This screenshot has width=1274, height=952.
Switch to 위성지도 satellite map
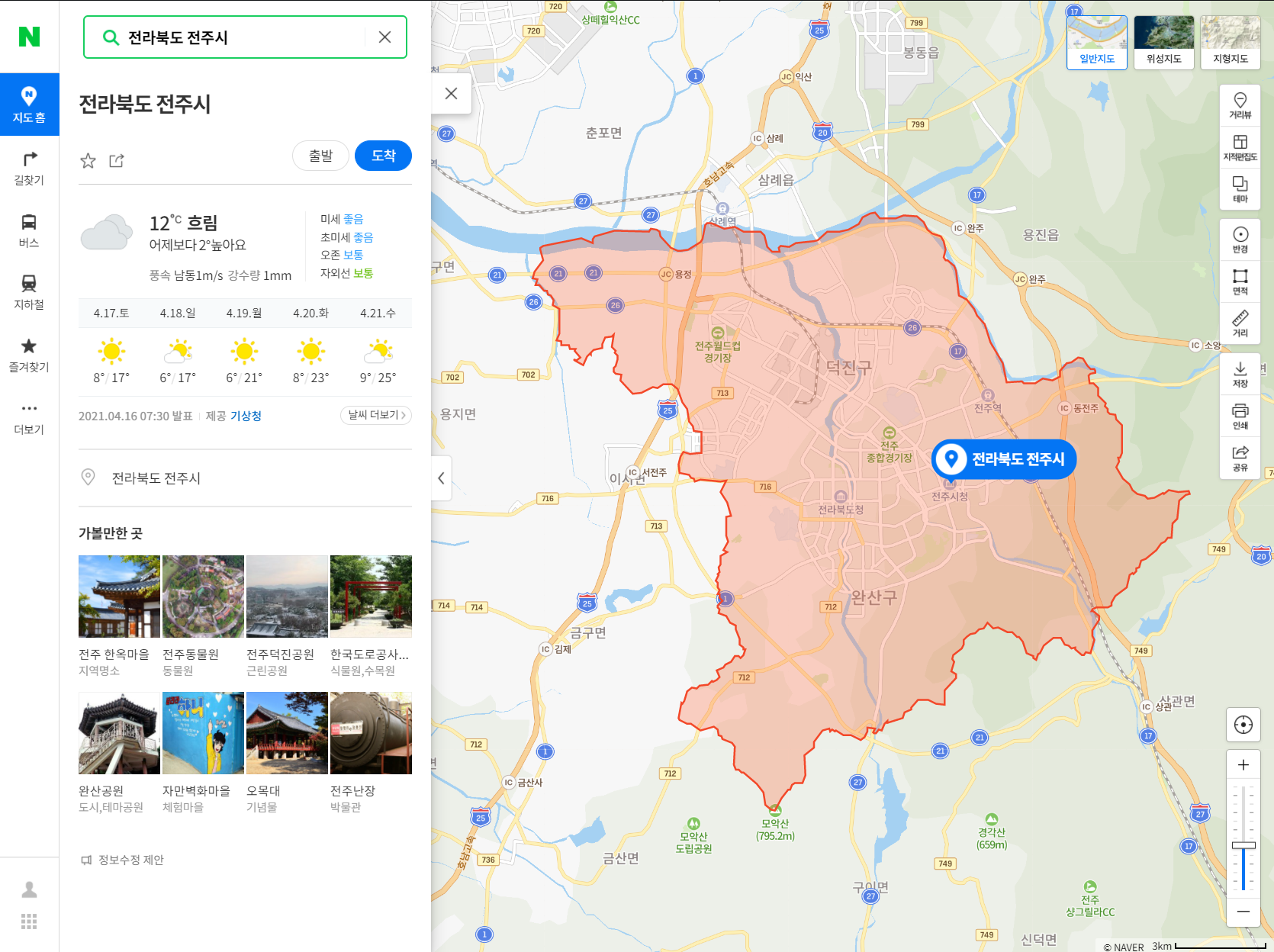(x=1163, y=43)
